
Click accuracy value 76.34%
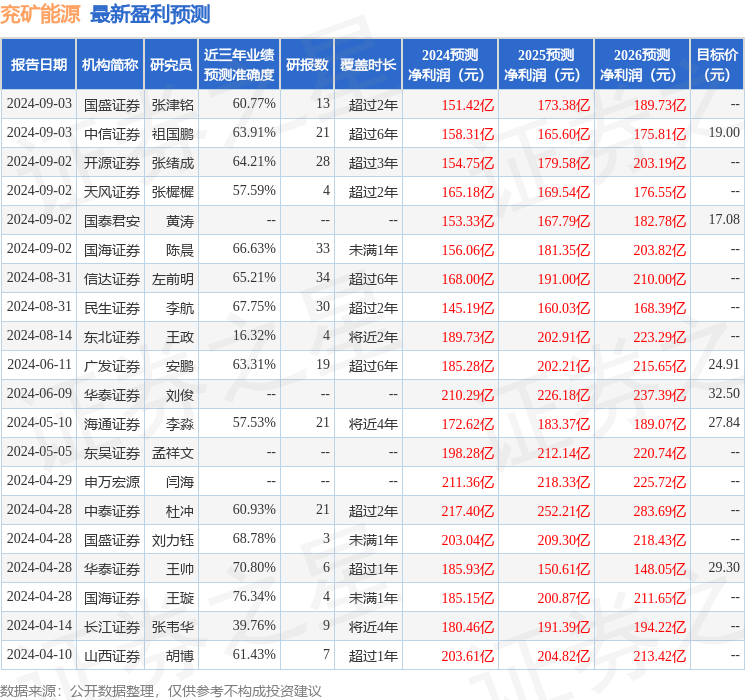254,596
